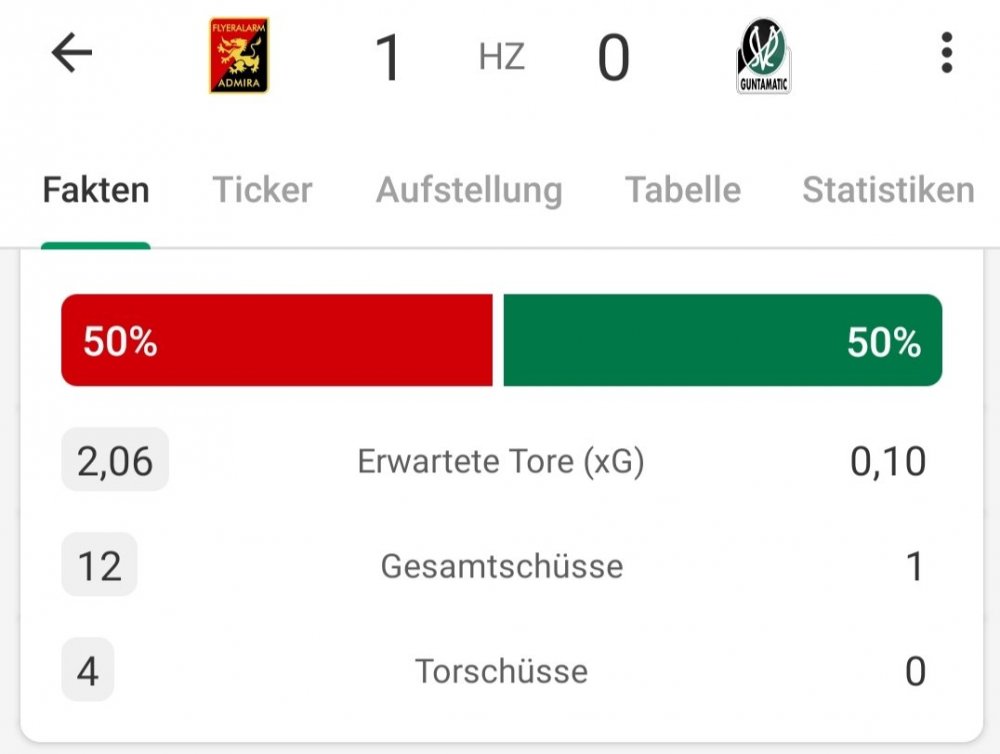
Task: Open the Statistiken tab
Action: [888, 189]
